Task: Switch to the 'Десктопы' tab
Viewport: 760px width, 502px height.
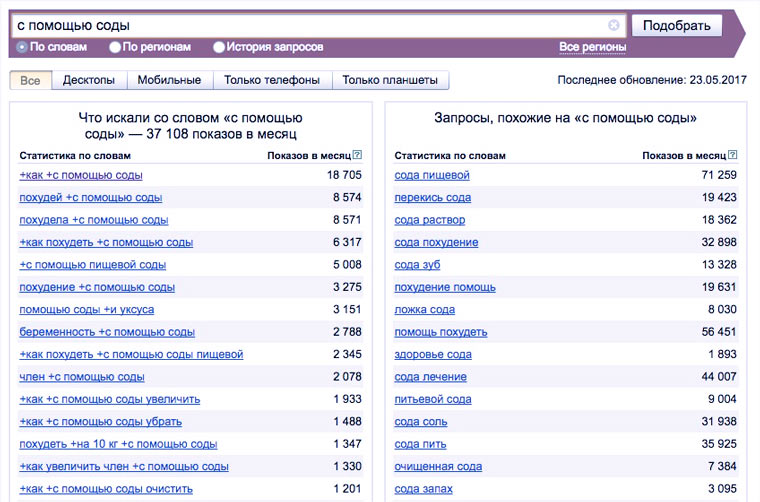Action: [88, 80]
